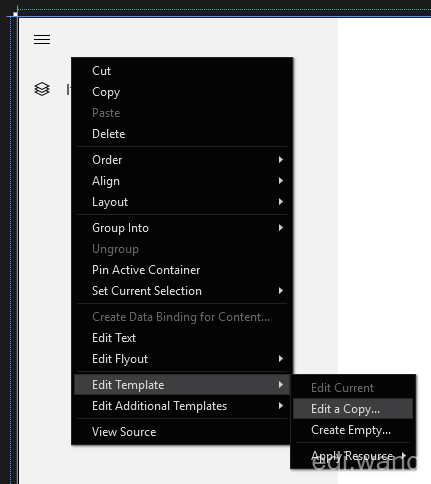The height and width of the screenshot is (484, 431).
Task: Expand the Apply Resource submenu
Action: pos(353,455)
